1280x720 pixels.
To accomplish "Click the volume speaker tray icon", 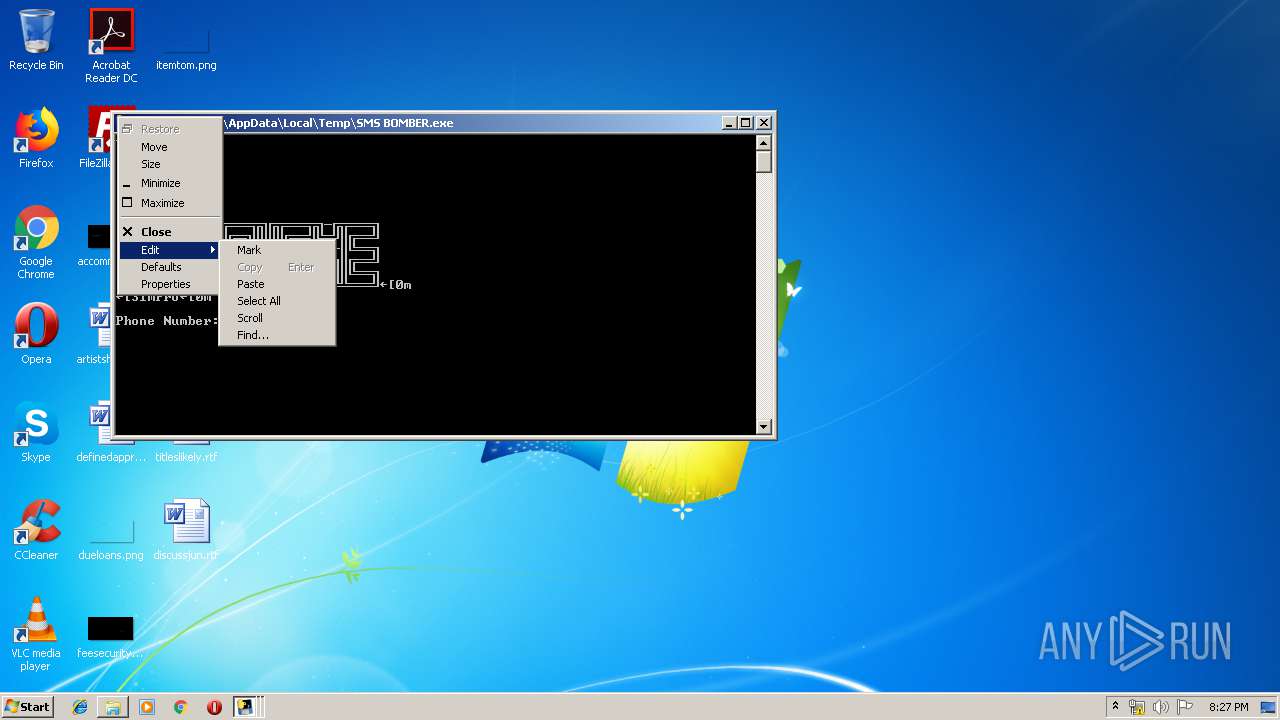I will pyautogui.click(x=1161, y=707).
